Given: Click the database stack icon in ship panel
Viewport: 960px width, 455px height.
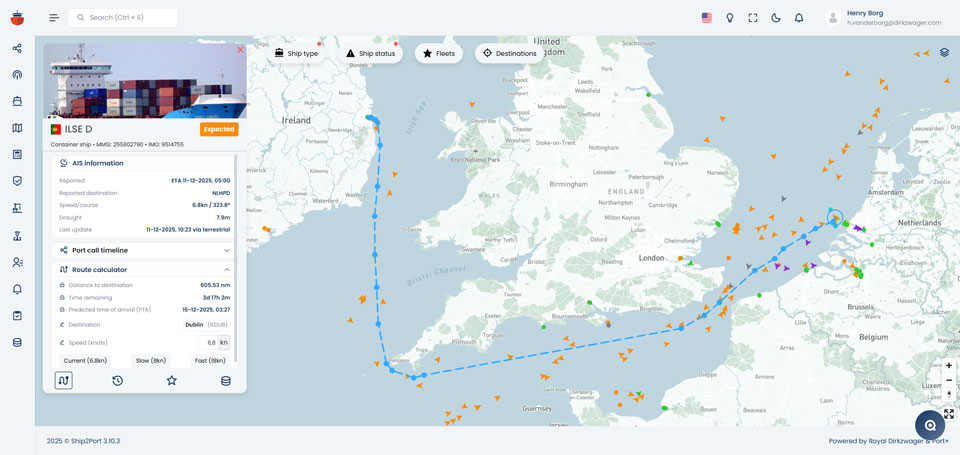Looking at the screenshot, I should [226, 380].
